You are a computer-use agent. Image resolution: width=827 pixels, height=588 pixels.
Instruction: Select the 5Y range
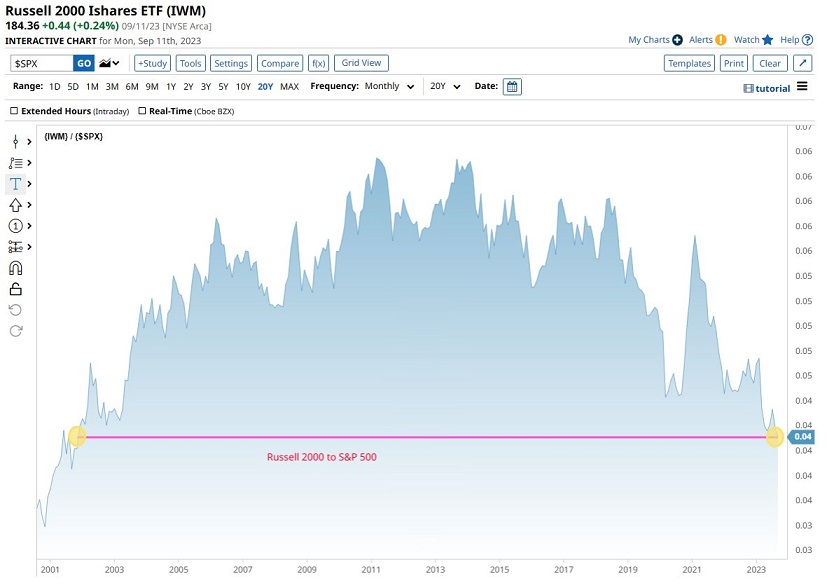coord(223,87)
